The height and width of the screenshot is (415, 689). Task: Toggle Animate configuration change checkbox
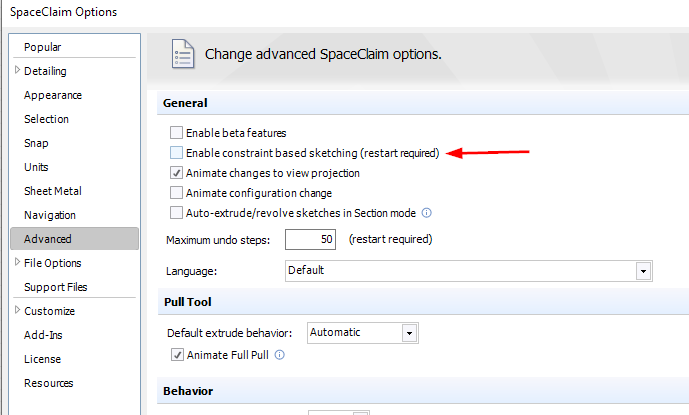[176, 193]
